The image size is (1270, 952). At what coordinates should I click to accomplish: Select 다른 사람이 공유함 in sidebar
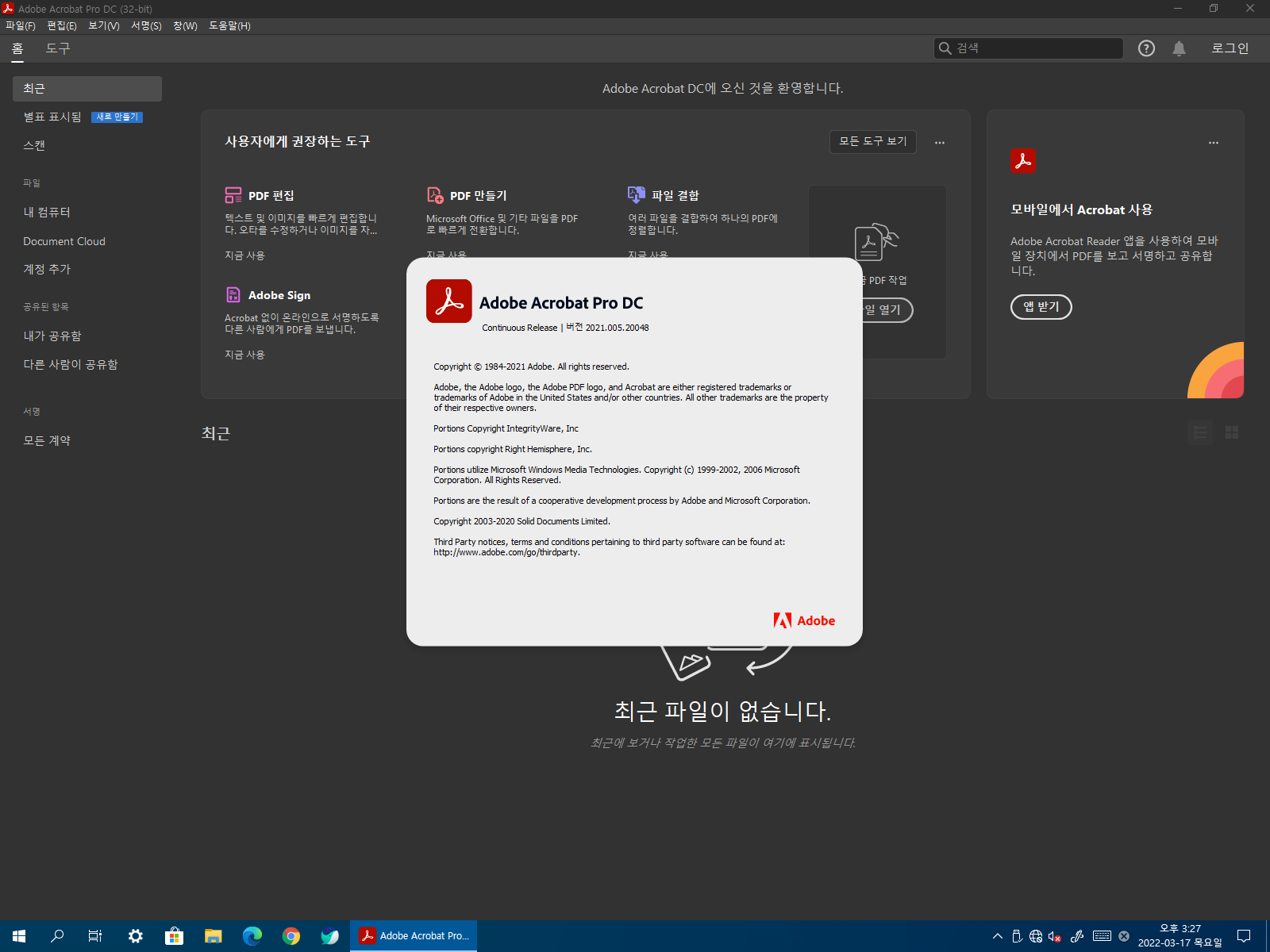coord(71,364)
